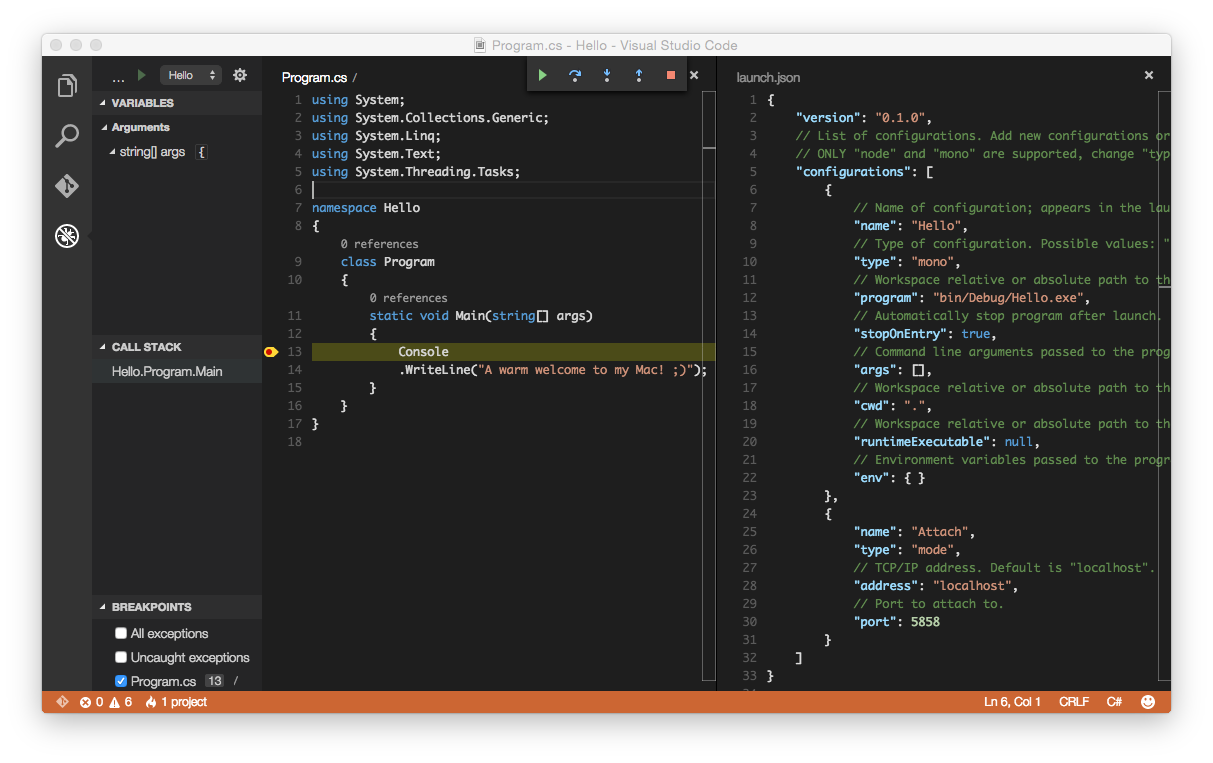Click the macOS red close window button

[x=56, y=45]
